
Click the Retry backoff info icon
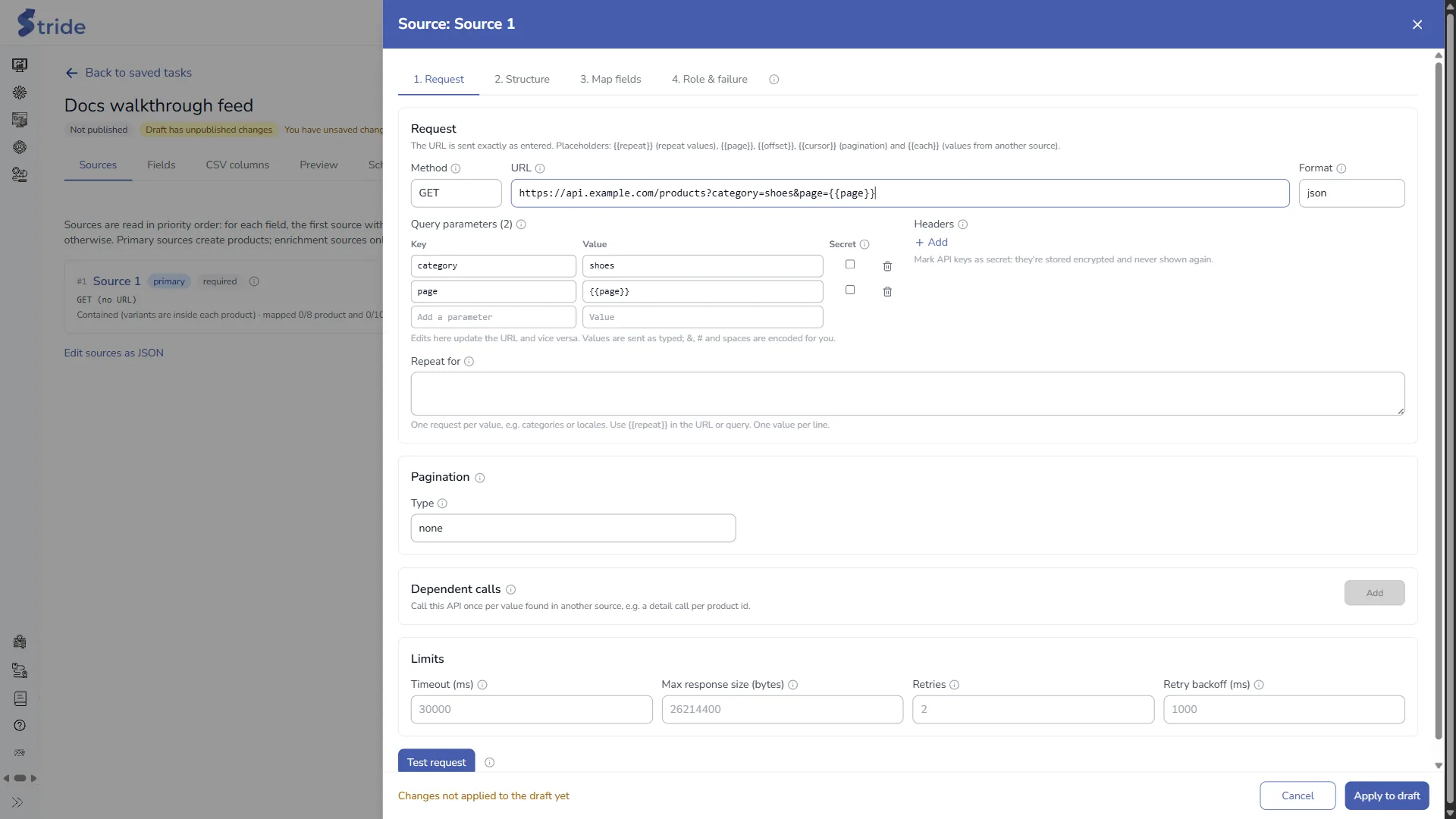coord(1259,685)
